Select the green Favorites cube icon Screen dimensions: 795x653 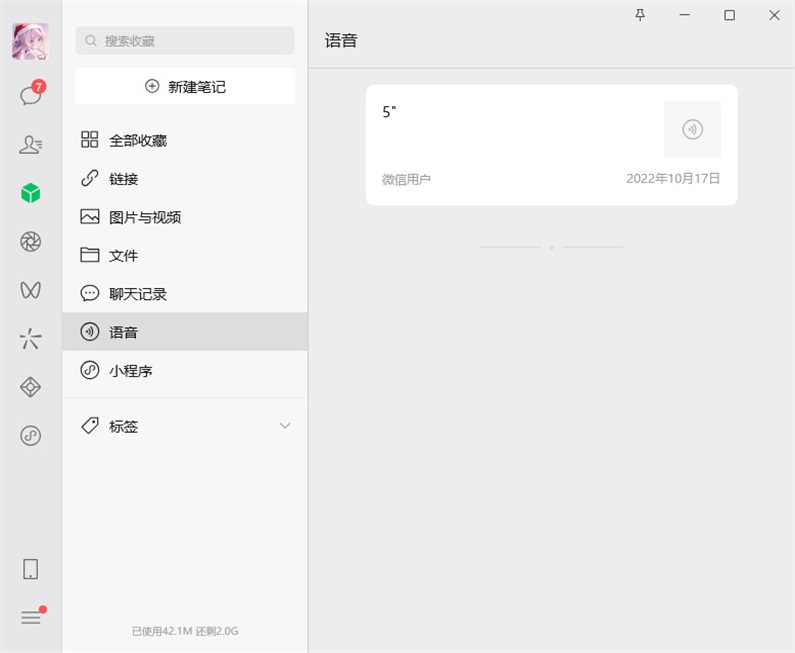point(31,193)
